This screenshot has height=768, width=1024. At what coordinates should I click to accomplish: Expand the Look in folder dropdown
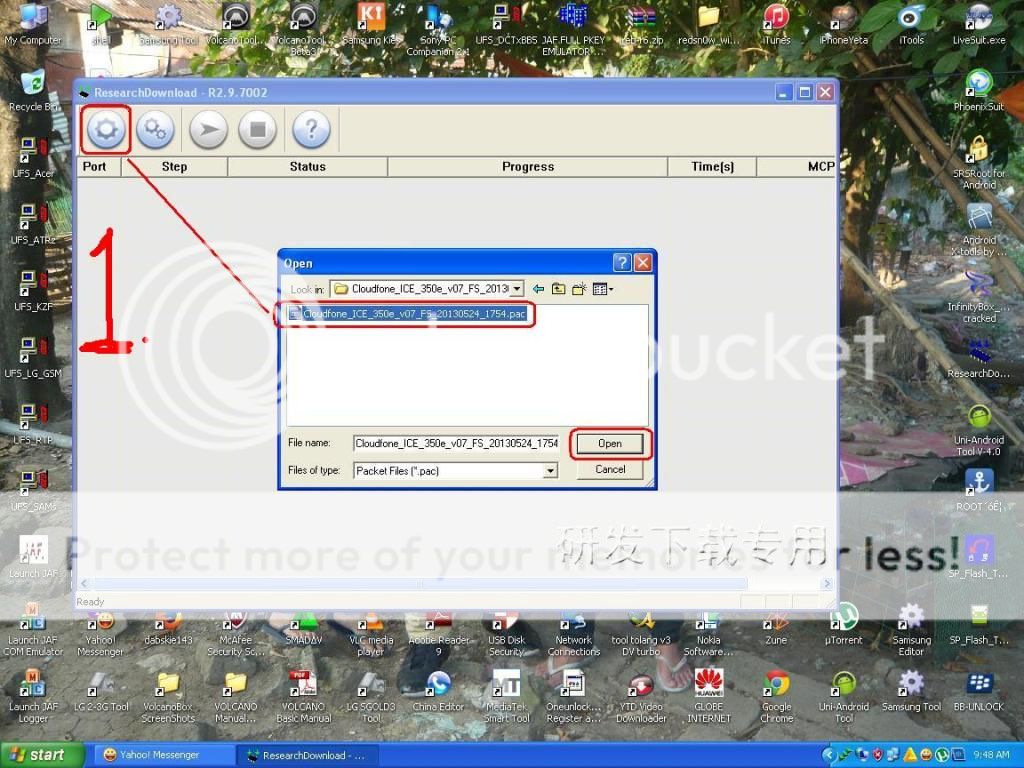pyautogui.click(x=516, y=289)
